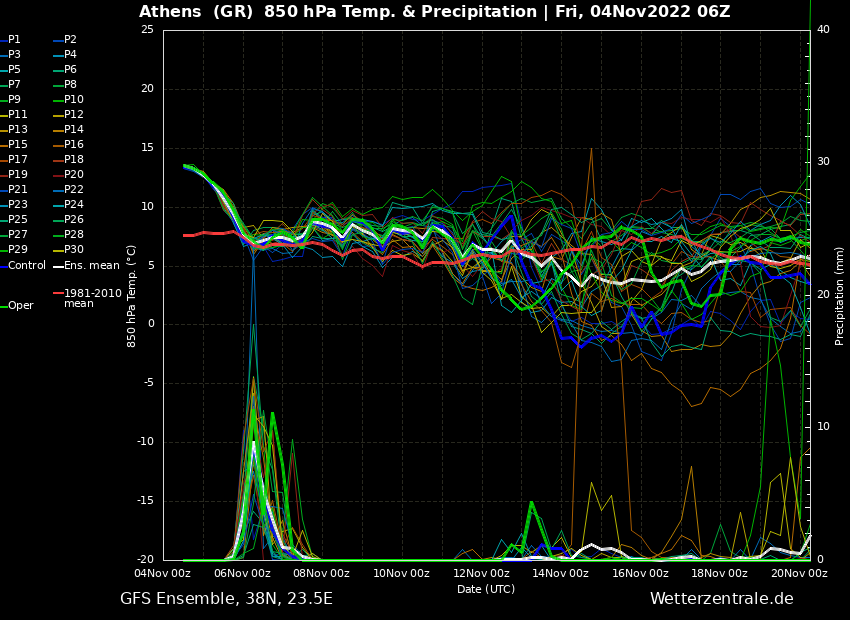Select the 14Nov 00z date label

[x=562, y=573]
